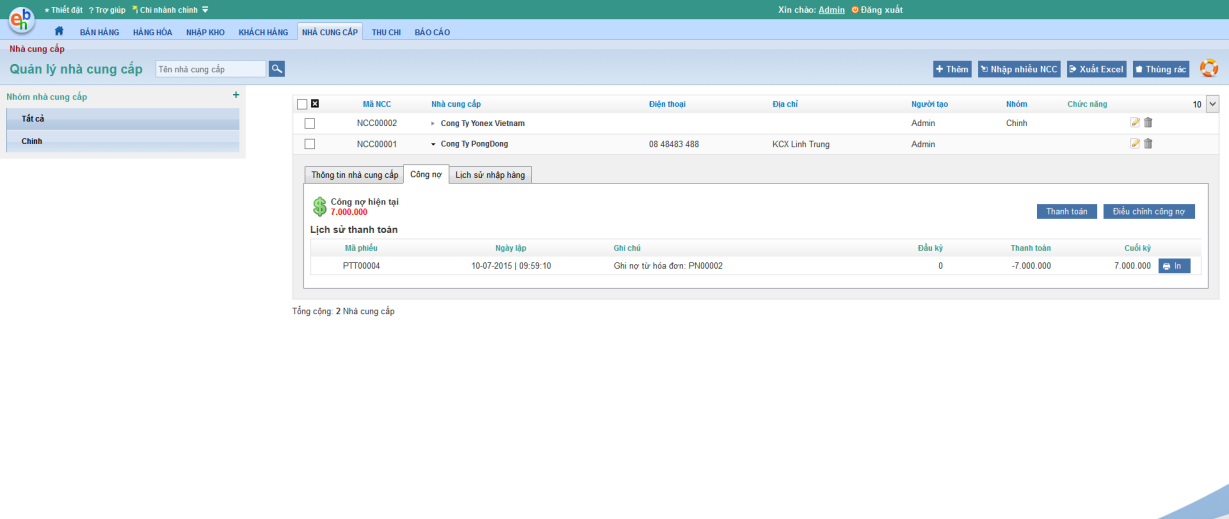Open the BÁN HÀNG menu

(x=99, y=32)
